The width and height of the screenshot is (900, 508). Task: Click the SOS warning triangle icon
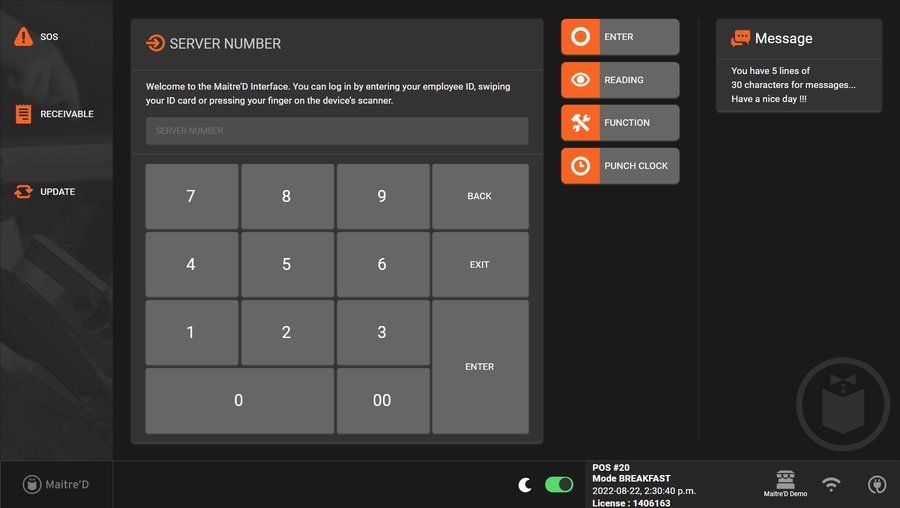click(x=23, y=37)
